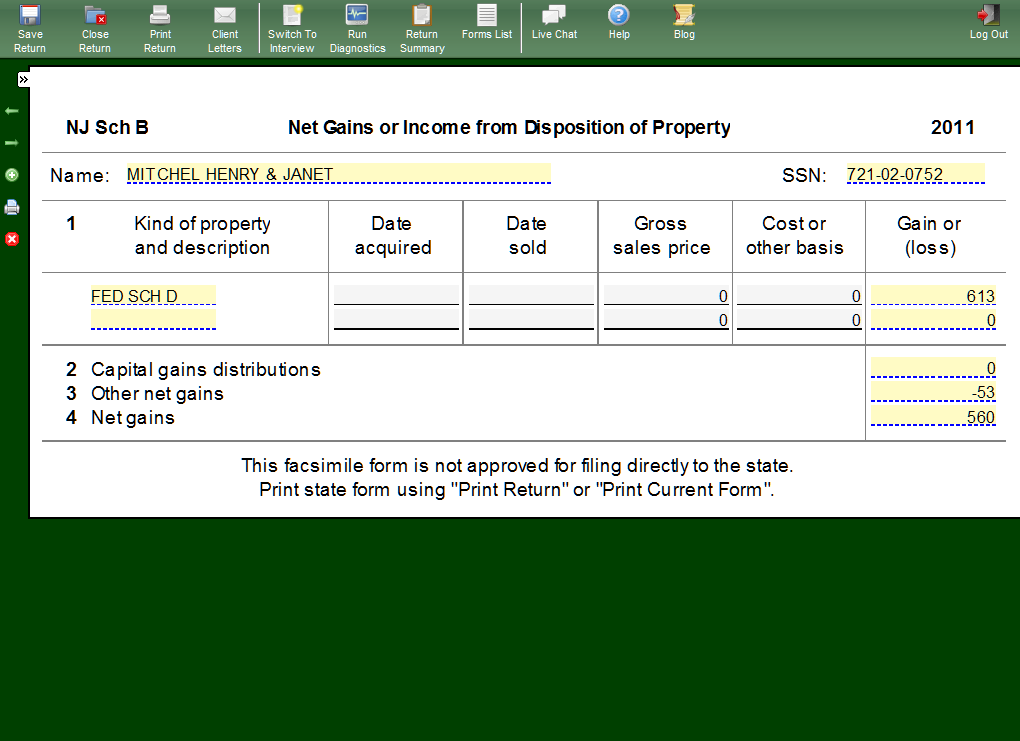Open the Forms List
The image size is (1020, 741).
click(487, 22)
